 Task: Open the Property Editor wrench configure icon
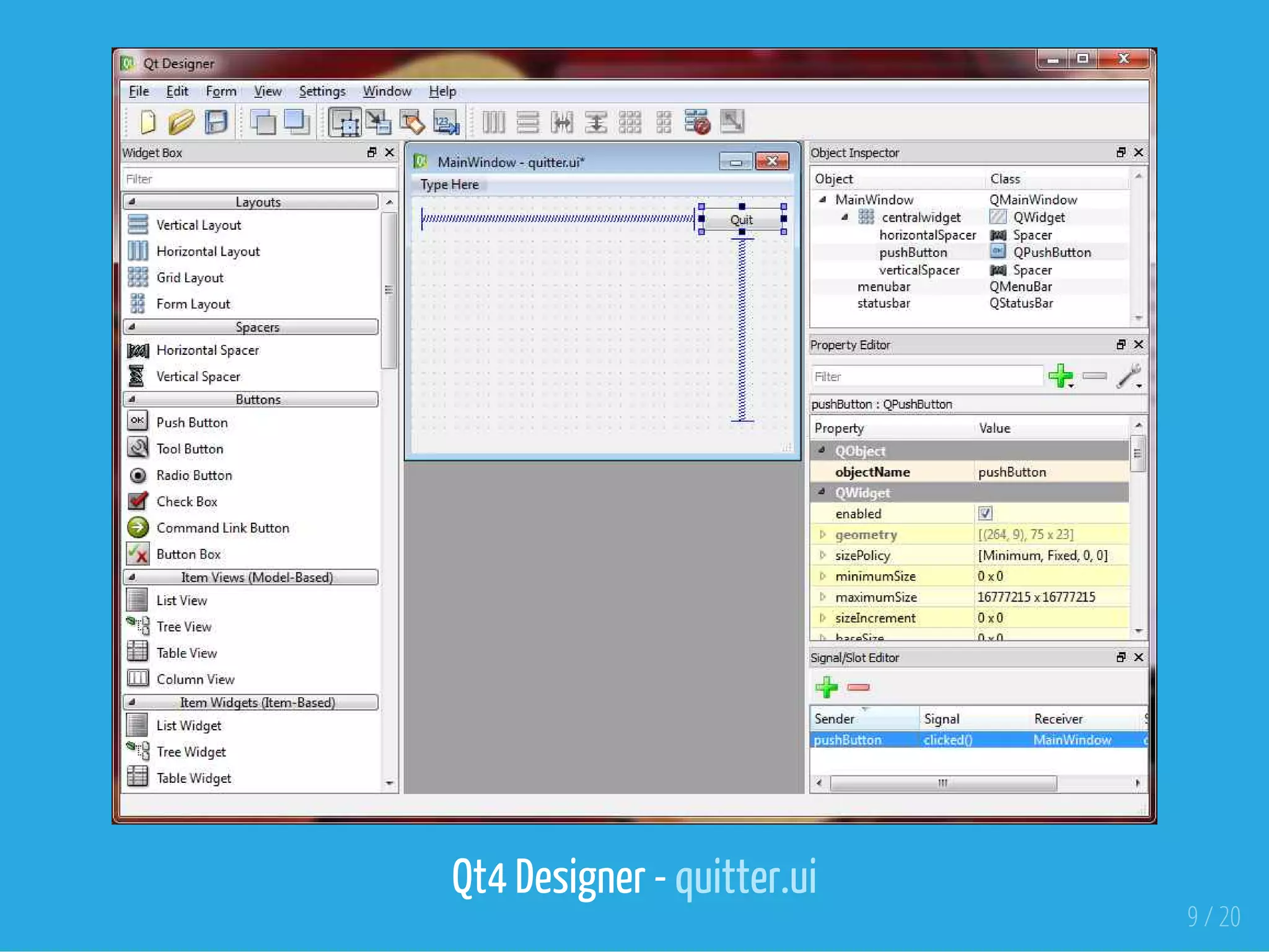pyautogui.click(x=1130, y=376)
